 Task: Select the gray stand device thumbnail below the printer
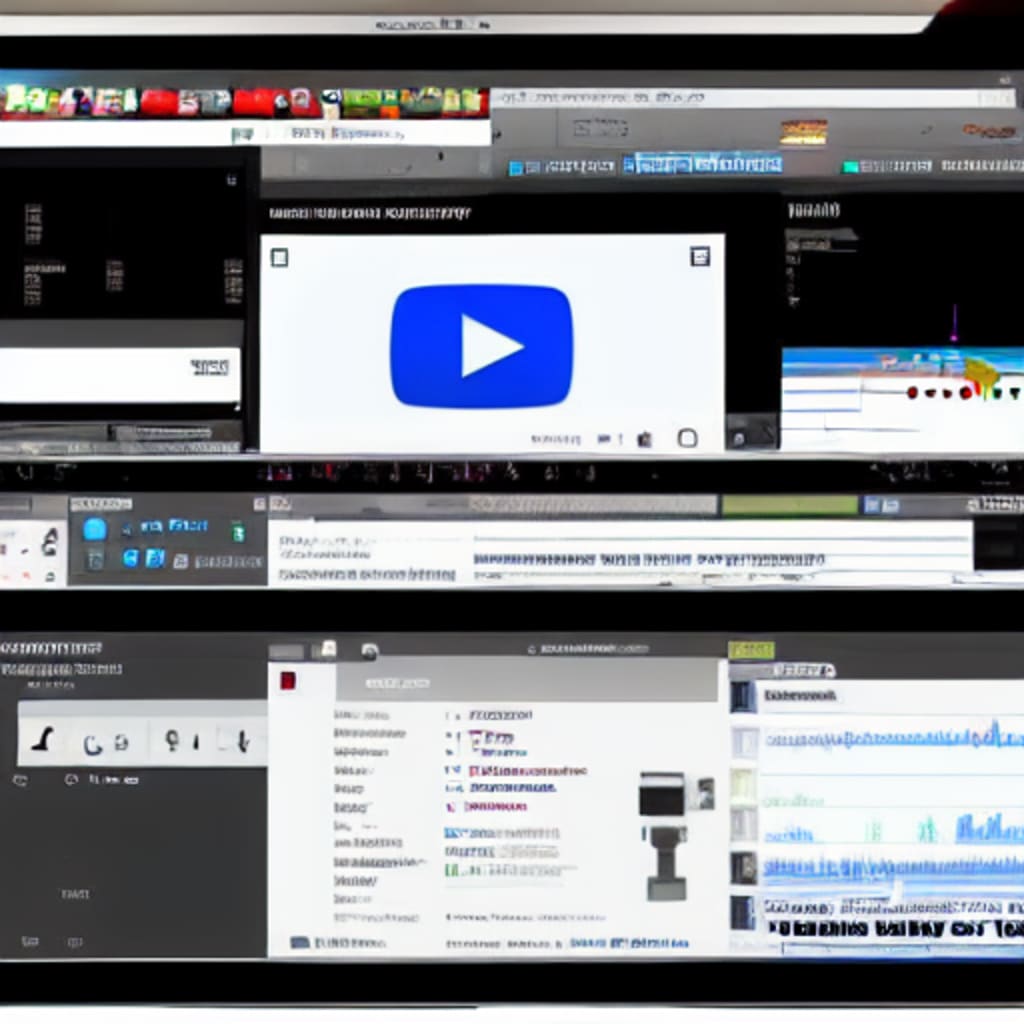[x=666, y=863]
